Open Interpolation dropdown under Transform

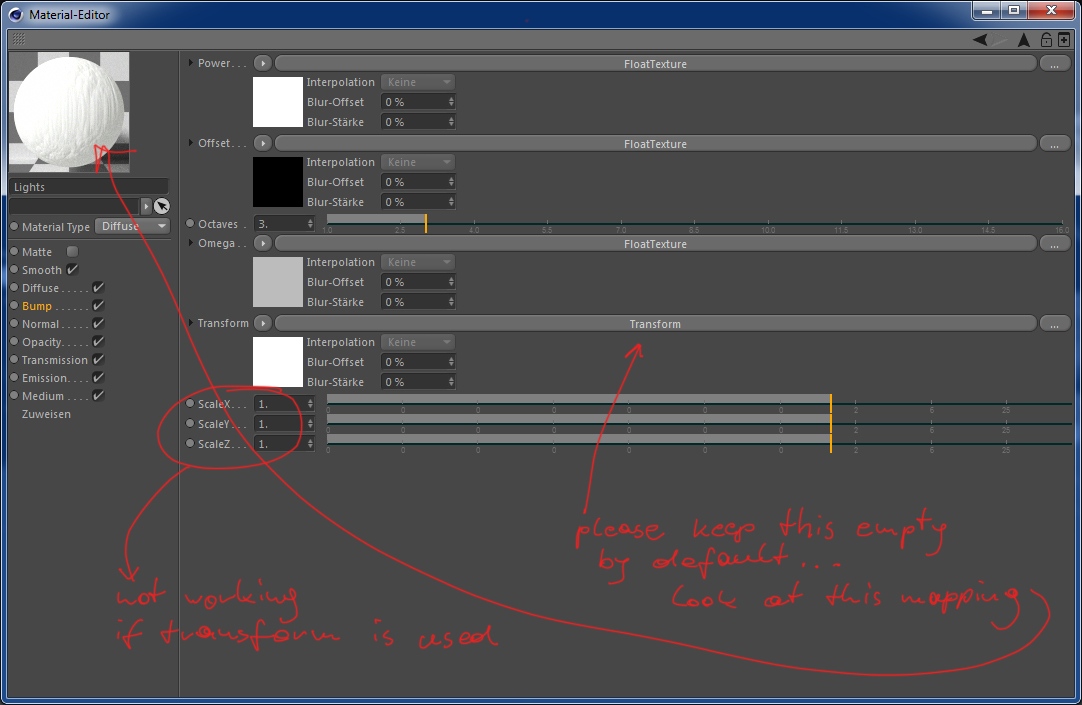(418, 342)
